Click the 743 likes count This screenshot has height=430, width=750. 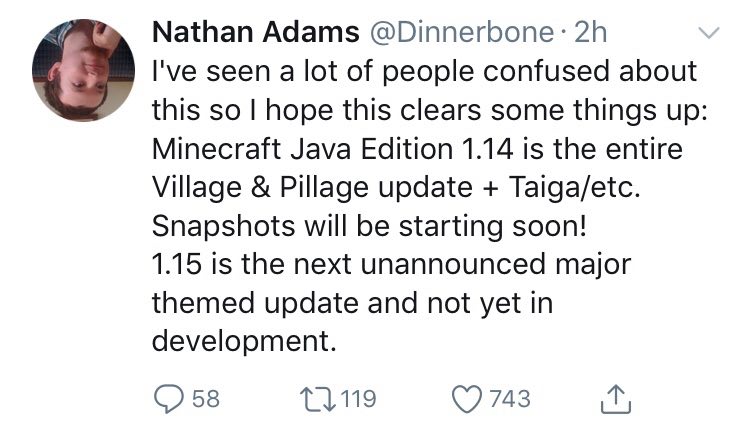point(510,399)
